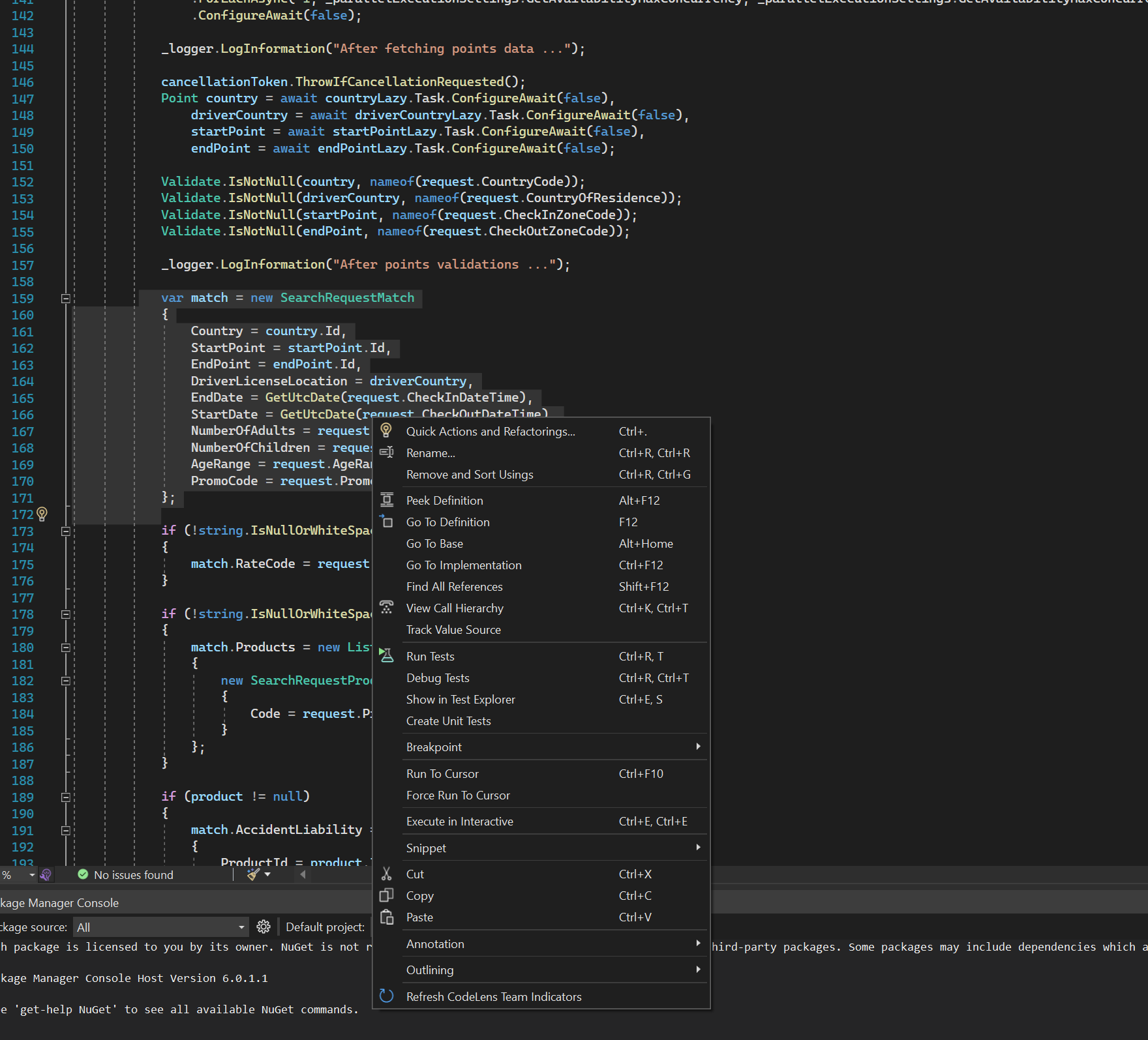
Task: Click the Run Tests flask icon
Action: click(386, 655)
